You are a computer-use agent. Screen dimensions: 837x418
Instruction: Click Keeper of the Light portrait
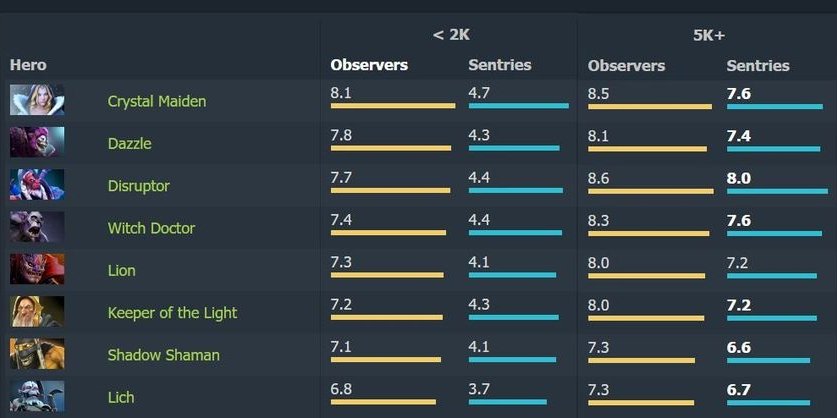pos(37,312)
